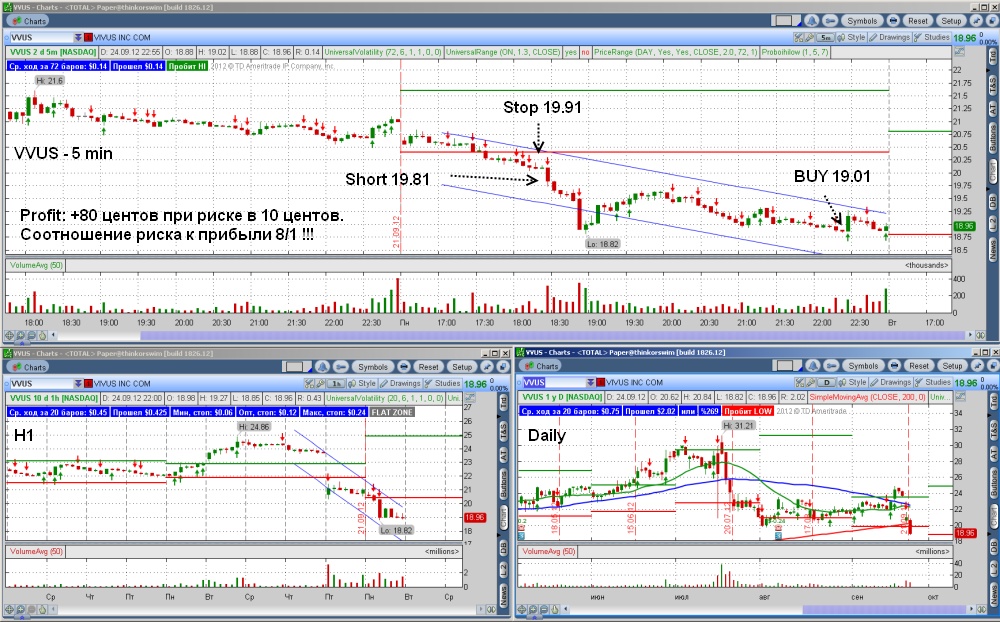Detach the 5-min chart using the windows icon
Image resolution: width=1000 pixels, height=622 pixels.
click(x=992, y=21)
